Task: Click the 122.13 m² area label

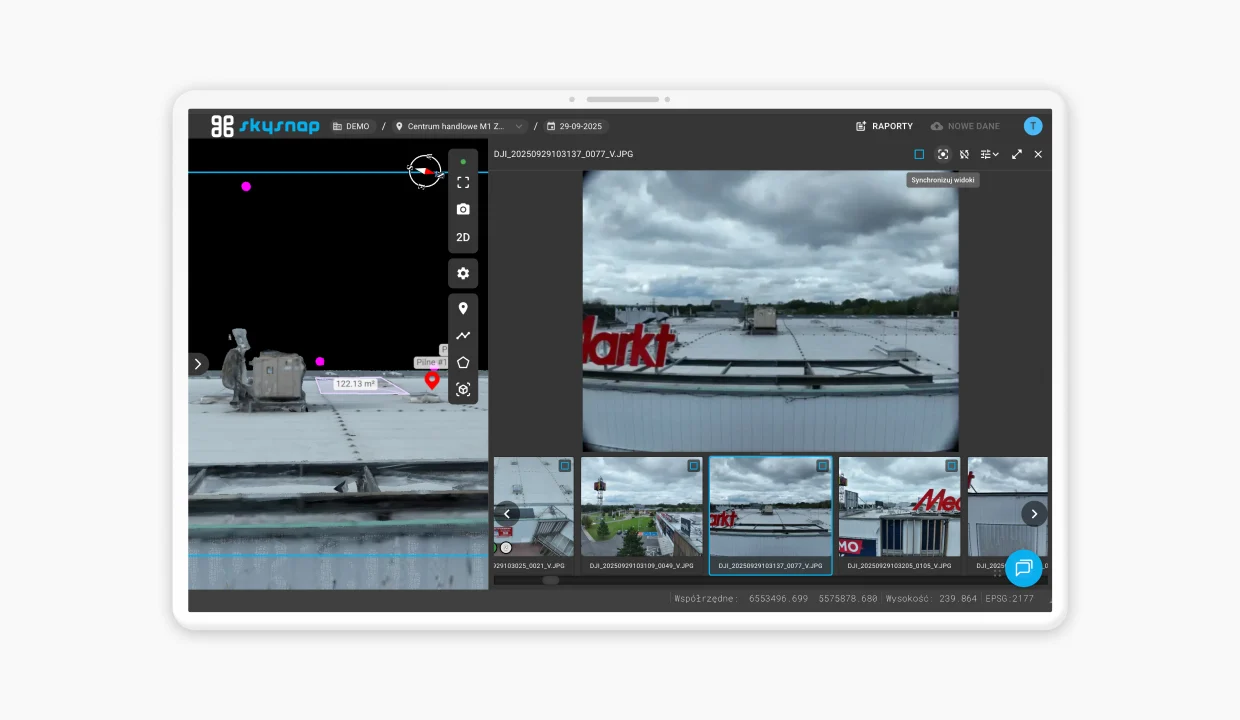Action: click(x=356, y=384)
